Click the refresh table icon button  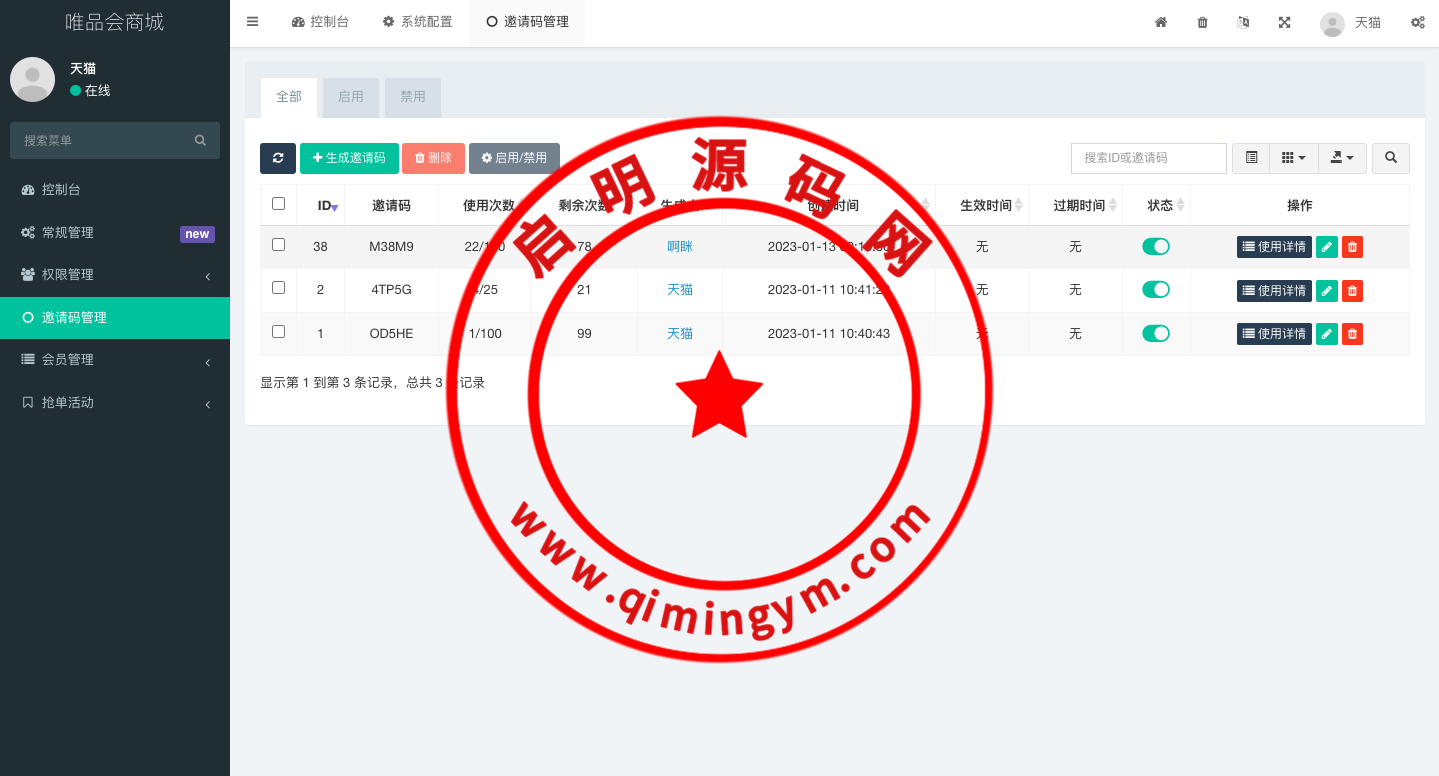278,158
